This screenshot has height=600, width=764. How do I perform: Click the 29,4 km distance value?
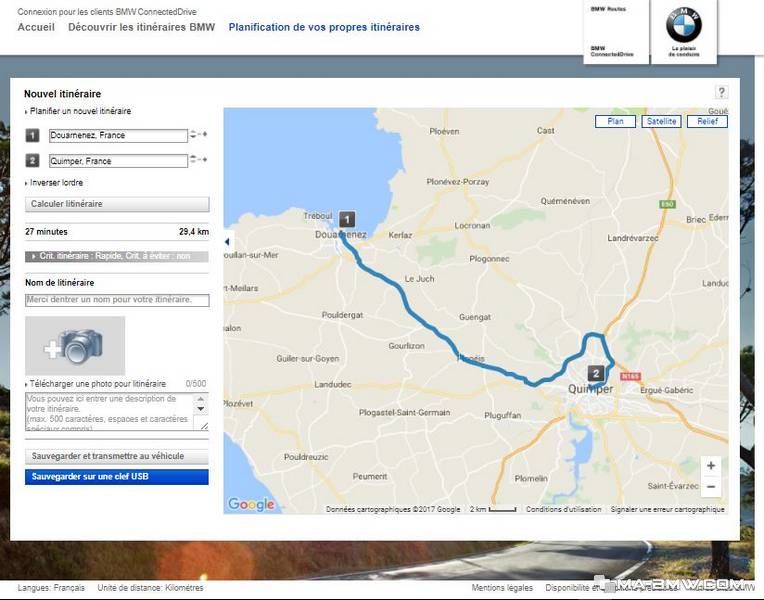point(193,232)
